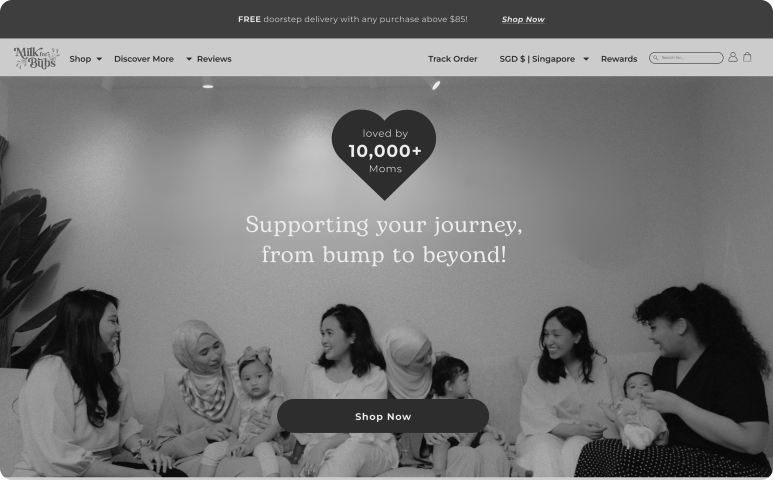Image resolution: width=773 pixels, height=480 pixels.
Task: Click the Shop Now link in top banner
Action: (523, 19)
